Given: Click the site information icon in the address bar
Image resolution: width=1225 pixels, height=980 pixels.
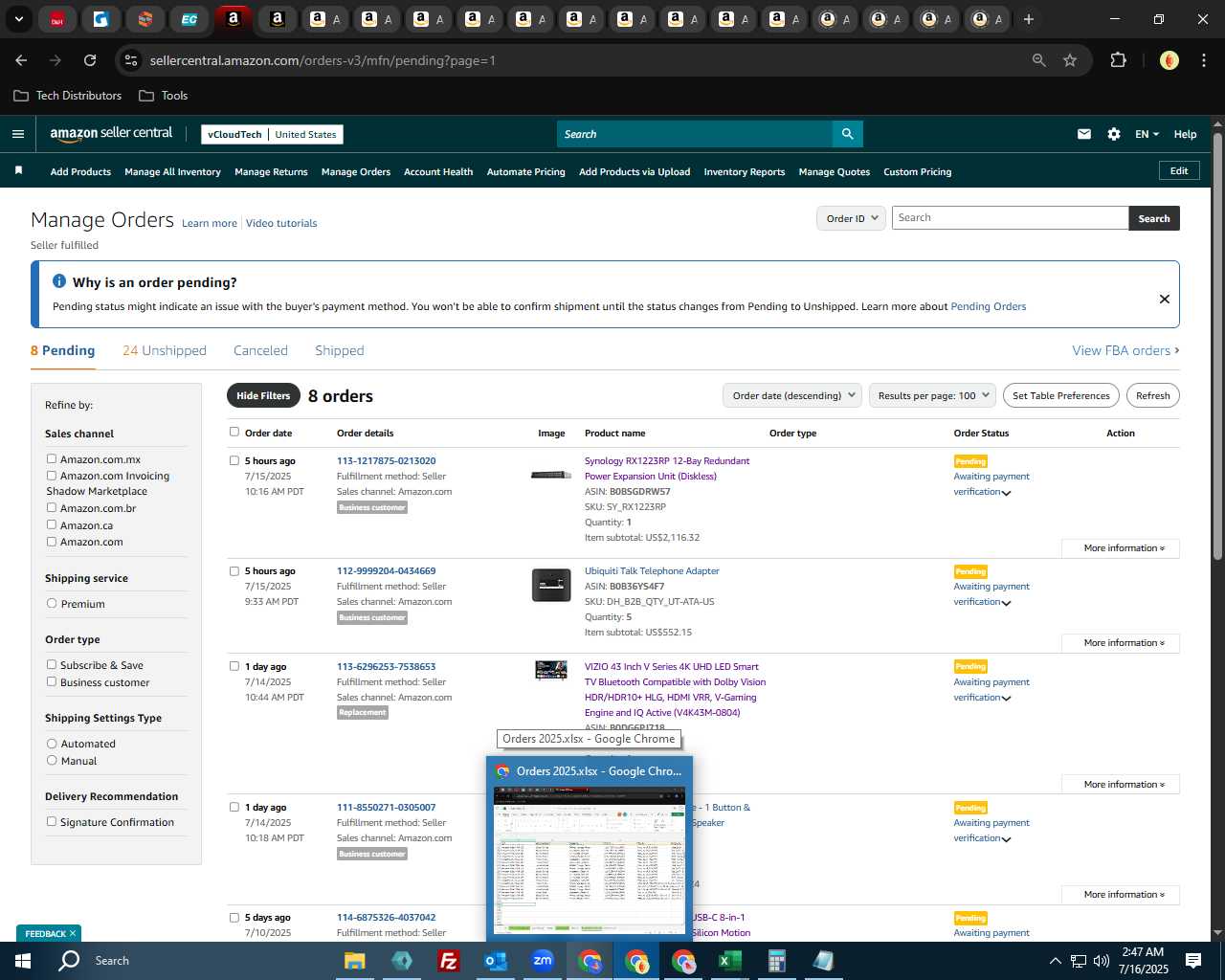Looking at the screenshot, I should pos(132,60).
